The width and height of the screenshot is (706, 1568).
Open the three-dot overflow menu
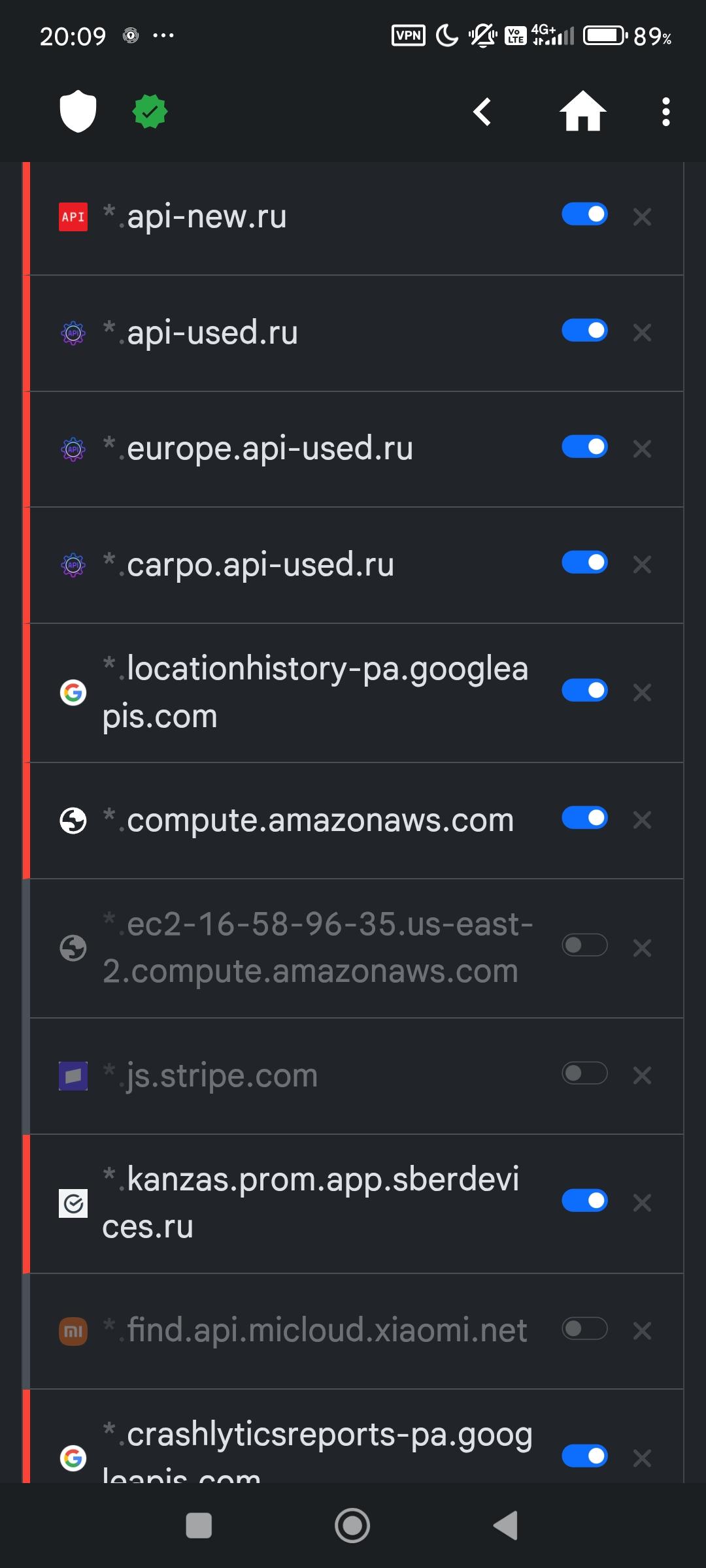(665, 112)
